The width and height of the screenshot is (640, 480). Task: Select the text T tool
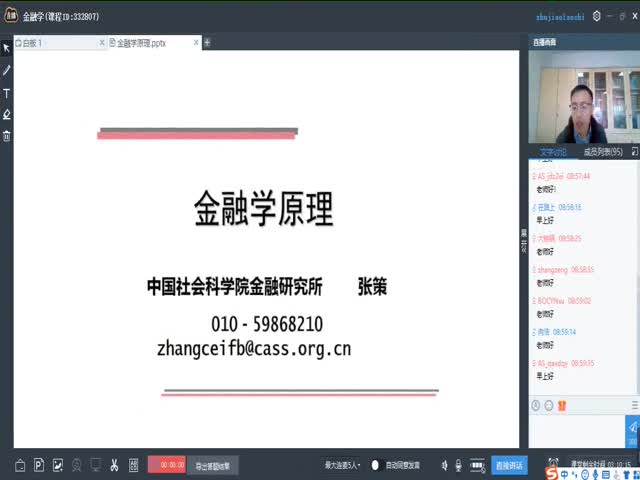point(7,94)
